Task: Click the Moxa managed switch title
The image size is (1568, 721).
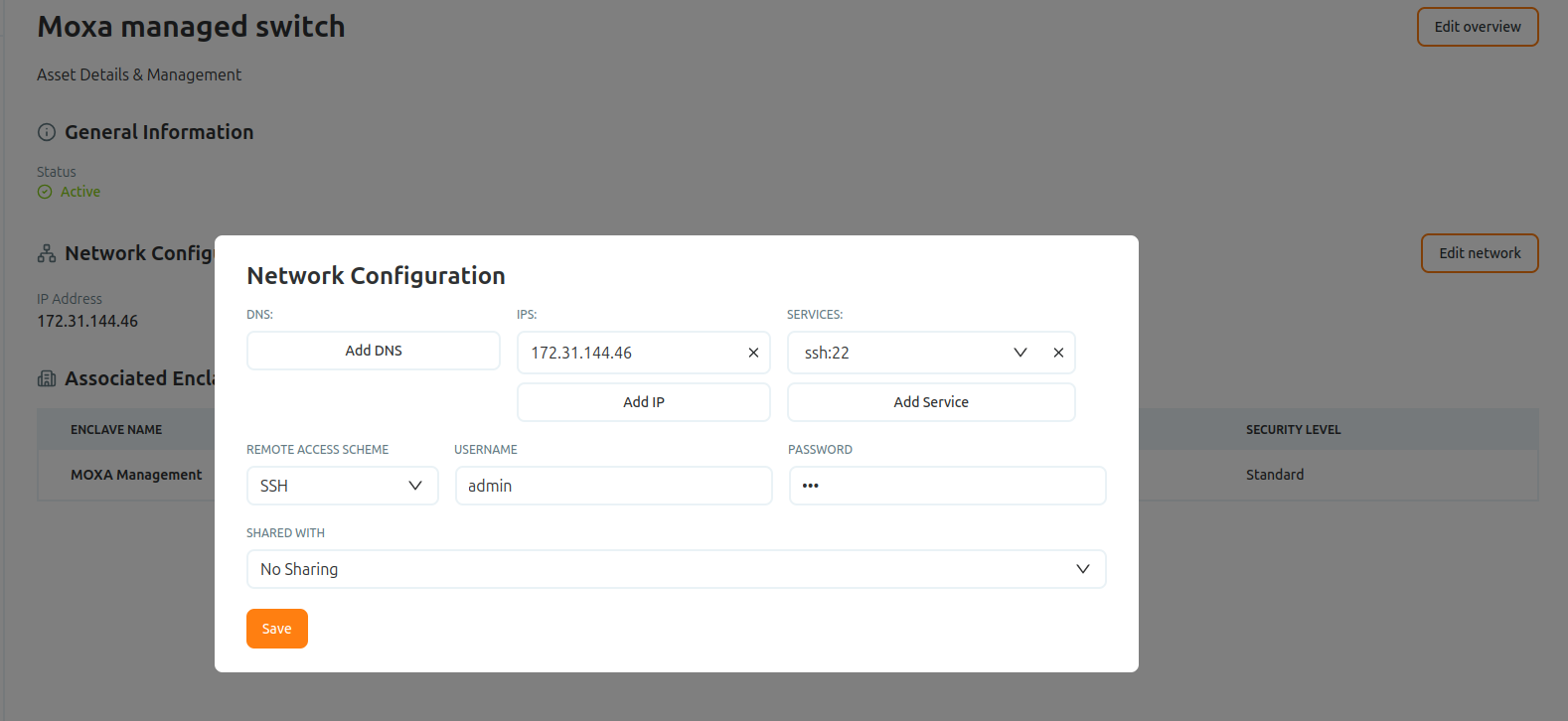Action: pyautogui.click(x=192, y=27)
